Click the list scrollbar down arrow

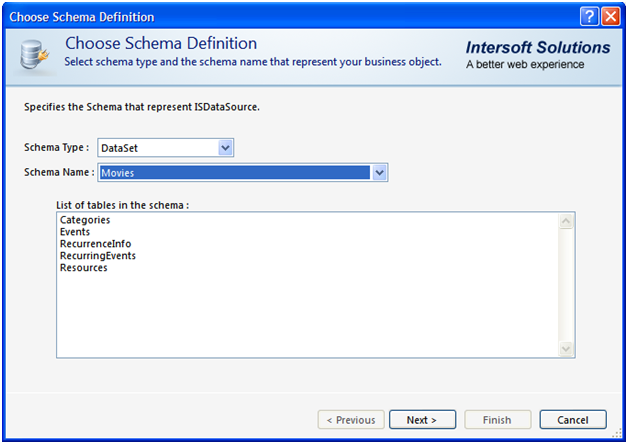coord(566,348)
